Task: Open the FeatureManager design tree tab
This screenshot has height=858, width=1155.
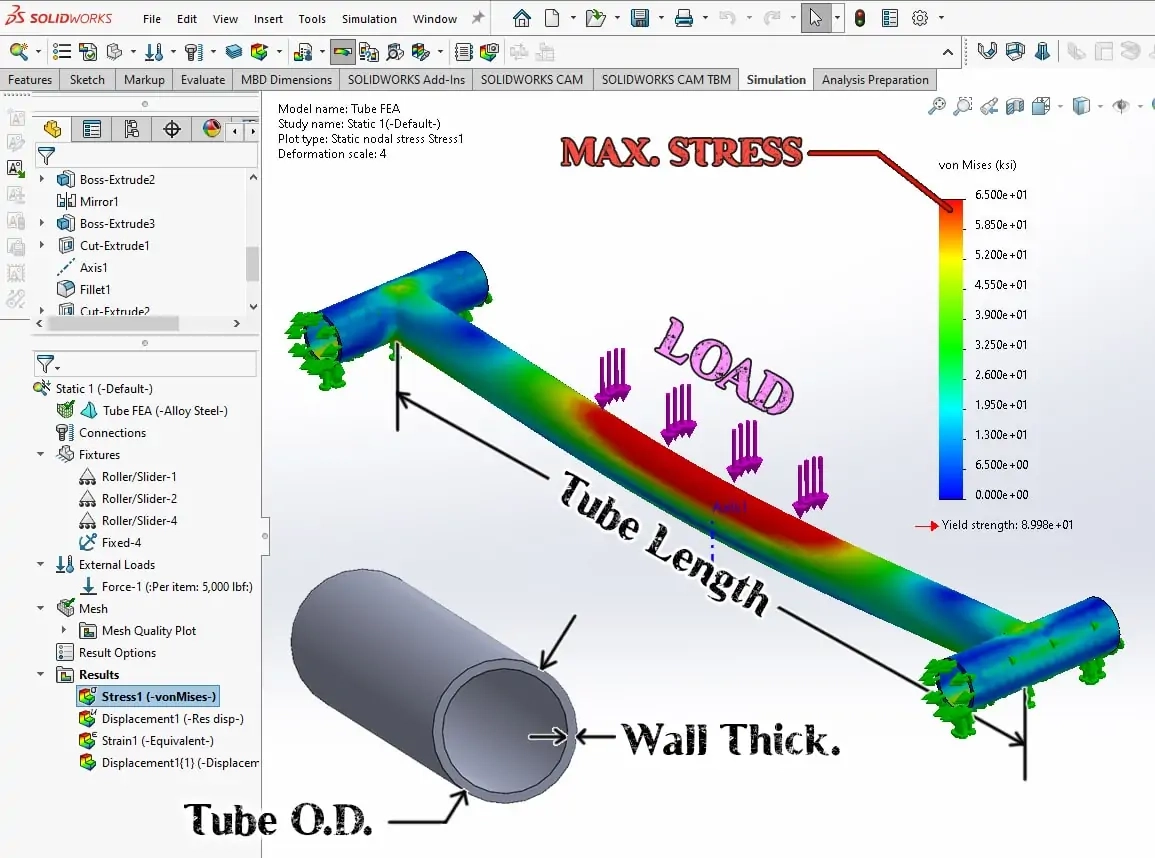Action: [x=52, y=129]
